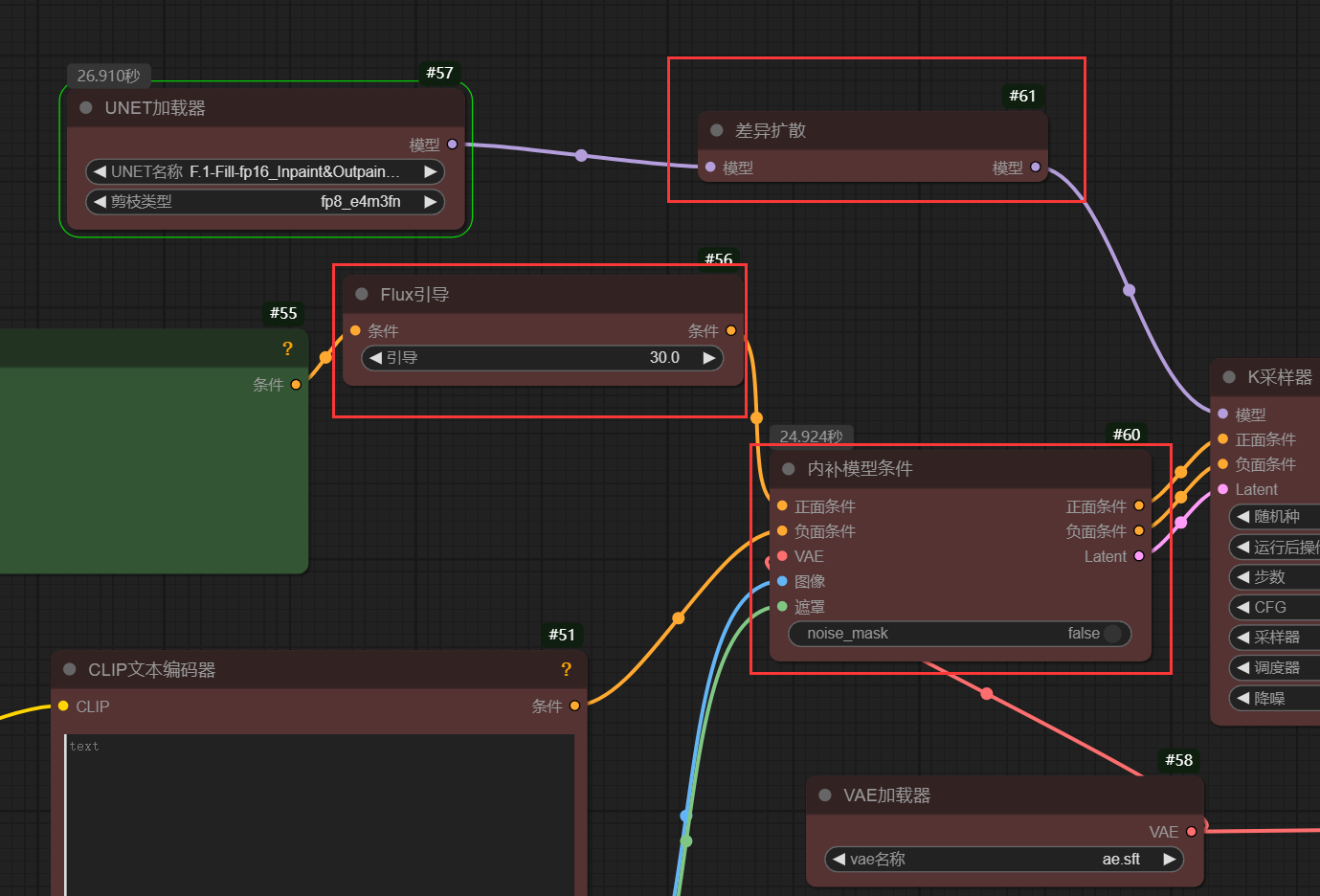Viewport: 1320px width, 896px height.
Task: Select previous 剪枝类型 option with left arrow
Action: 100,202
